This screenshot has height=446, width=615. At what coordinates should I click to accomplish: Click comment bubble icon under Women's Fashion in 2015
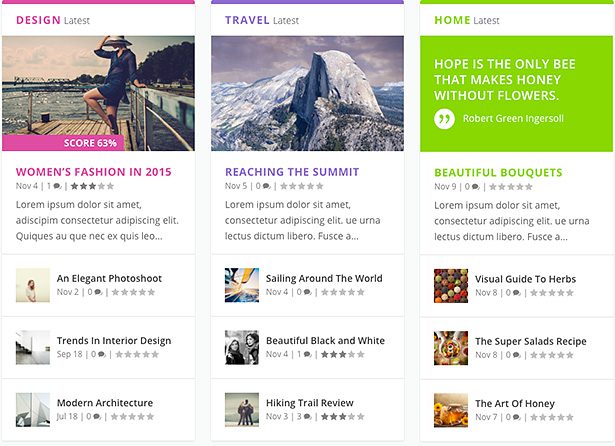57,186
